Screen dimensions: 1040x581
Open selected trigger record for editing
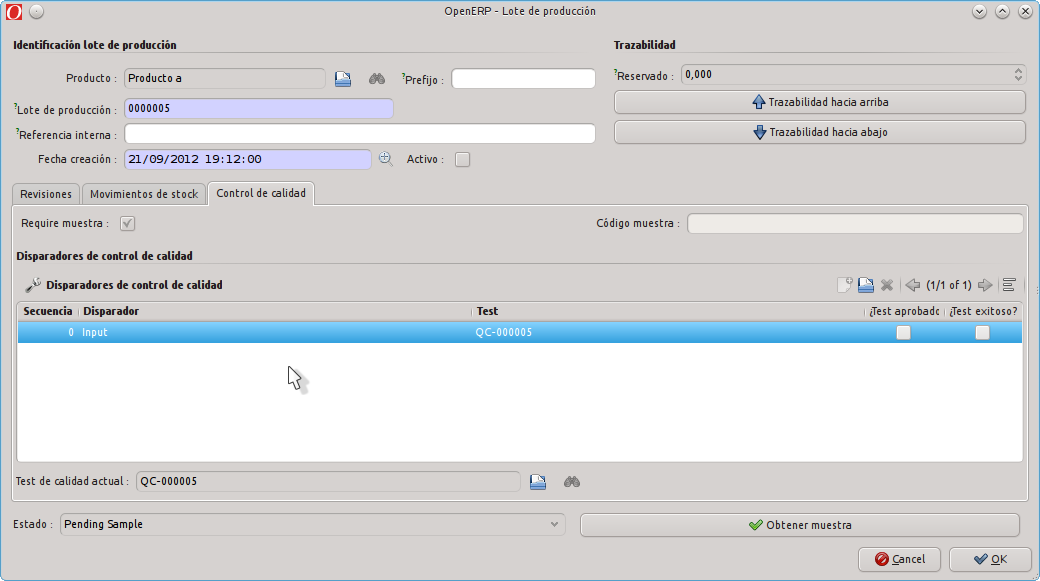[x=866, y=285]
